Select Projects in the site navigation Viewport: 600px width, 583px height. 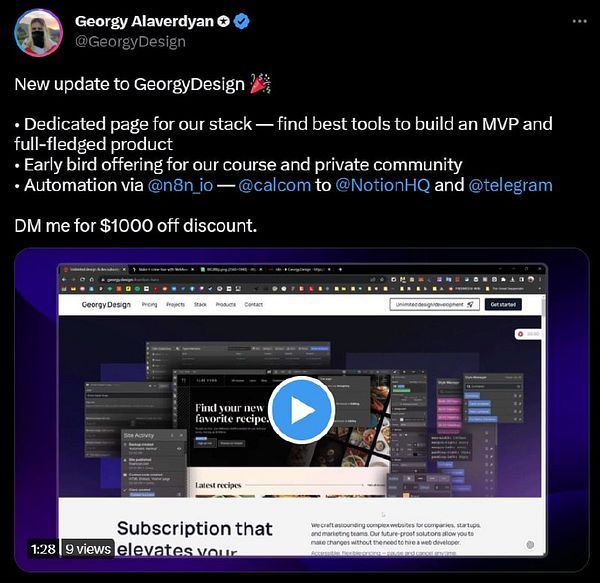coord(175,305)
